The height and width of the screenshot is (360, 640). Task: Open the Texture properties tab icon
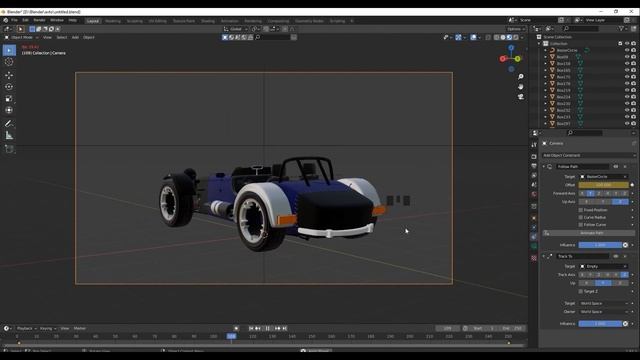[x=534, y=258]
